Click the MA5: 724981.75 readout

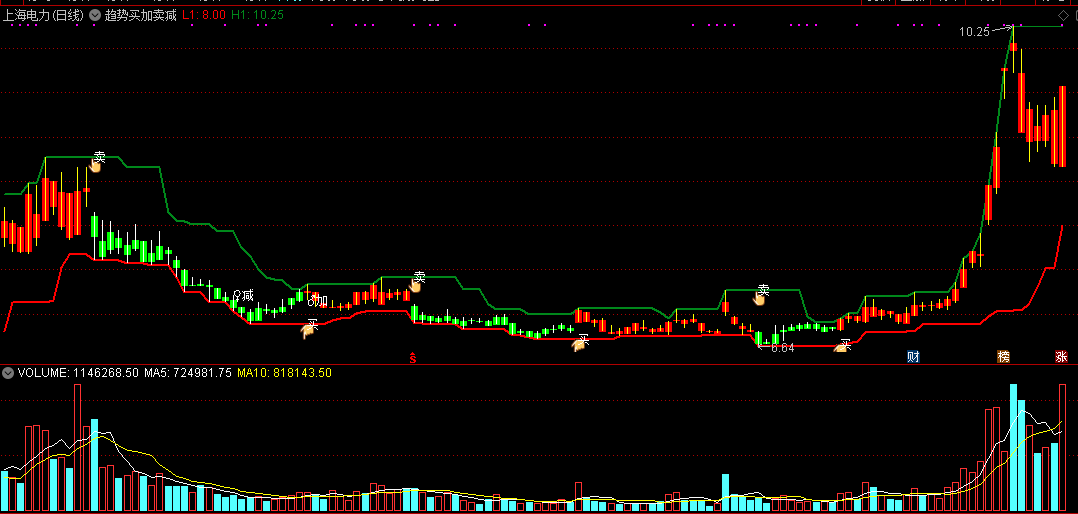[x=187, y=373]
